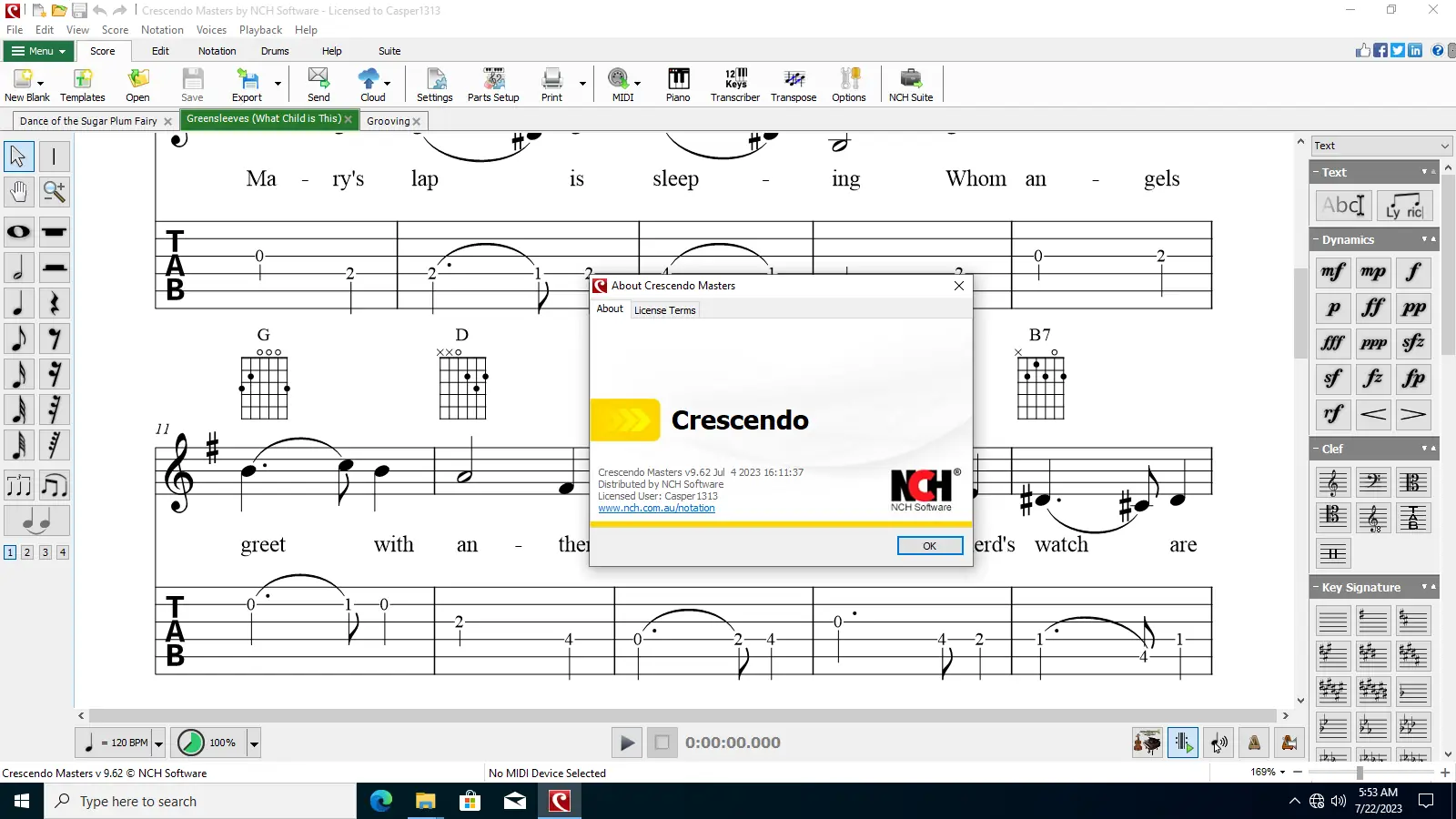Viewport: 1456px width, 819px height.
Task: Choose the half note duration
Action: pyautogui.click(x=19, y=268)
